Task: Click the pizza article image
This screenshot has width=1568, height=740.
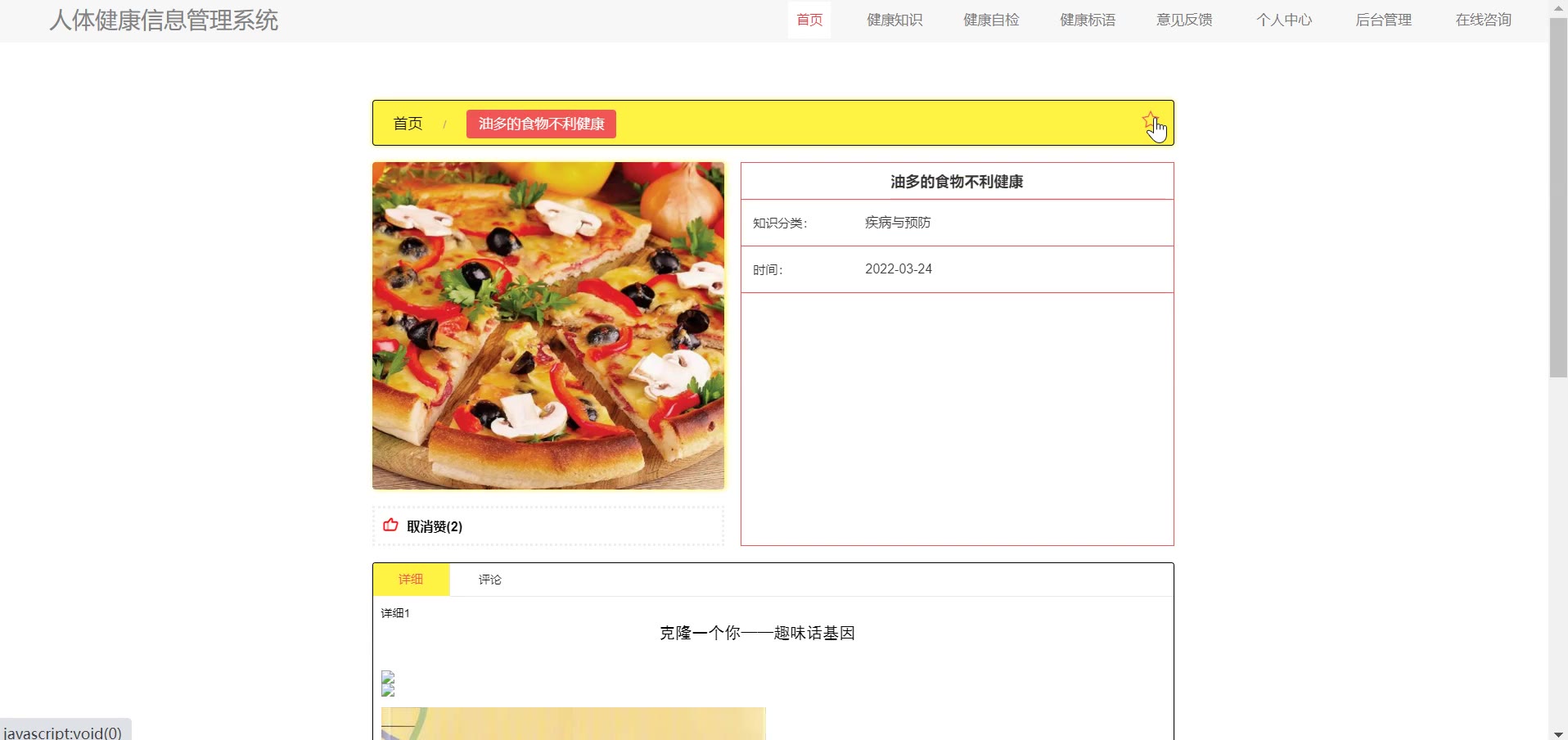Action: point(548,326)
